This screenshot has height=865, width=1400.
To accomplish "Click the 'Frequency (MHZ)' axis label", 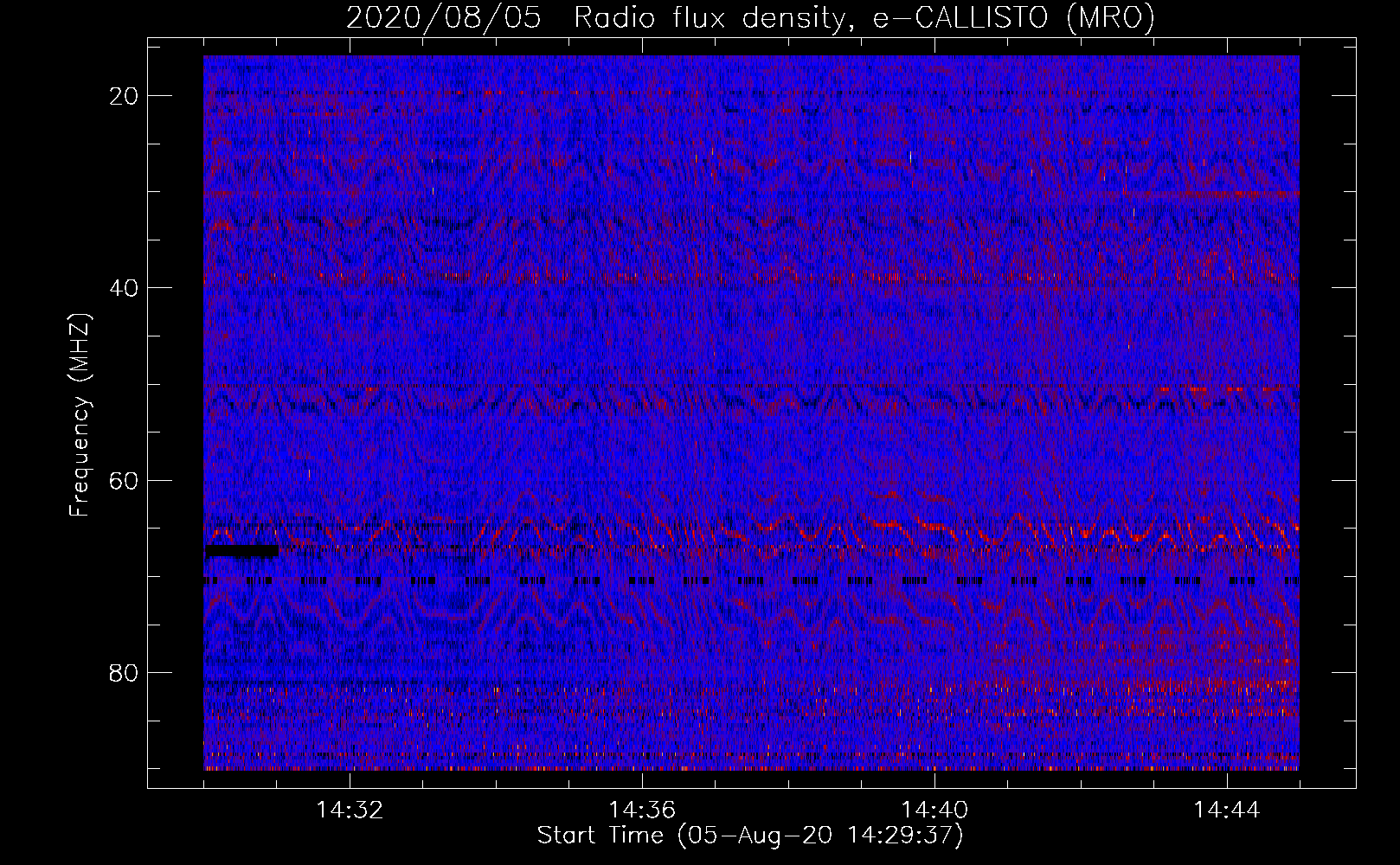I will 80,415.
